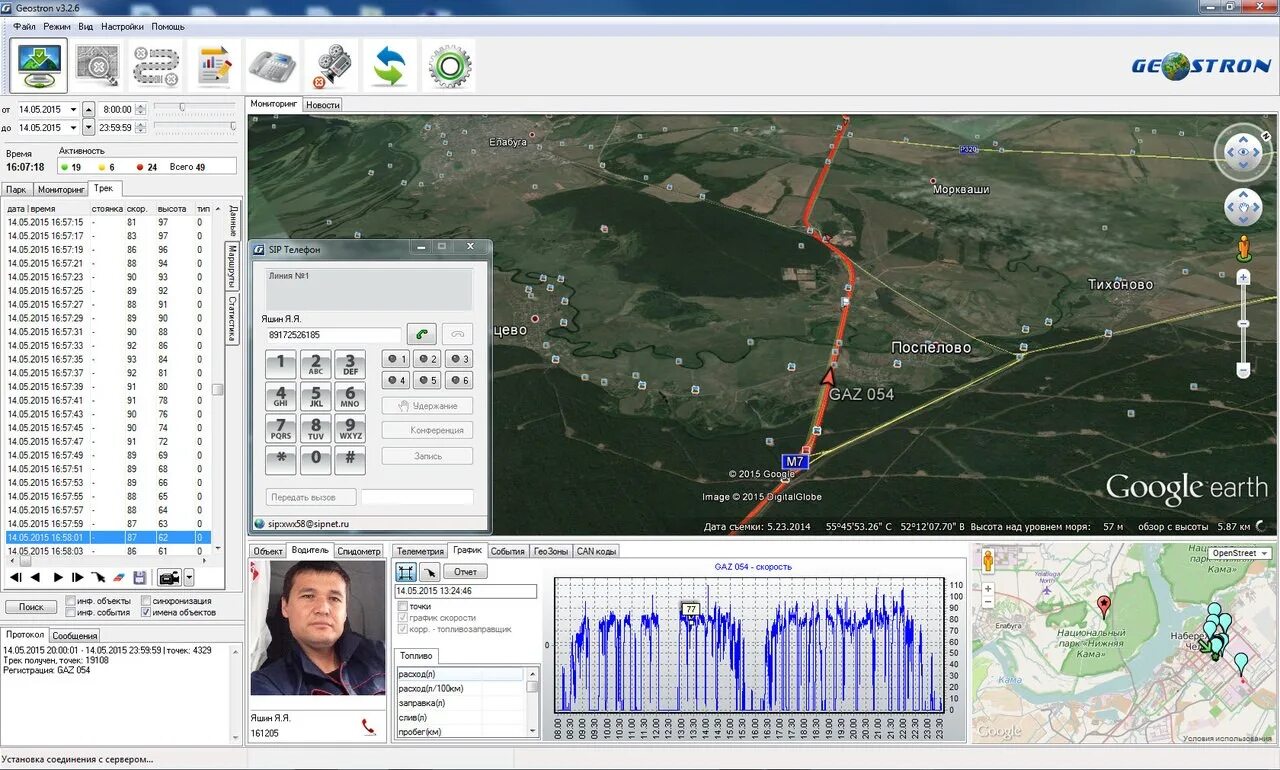Viewport: 1280px width, 770px height.
Task: Open the SIP telephone toolbar icon
Action: pos(272,66)
